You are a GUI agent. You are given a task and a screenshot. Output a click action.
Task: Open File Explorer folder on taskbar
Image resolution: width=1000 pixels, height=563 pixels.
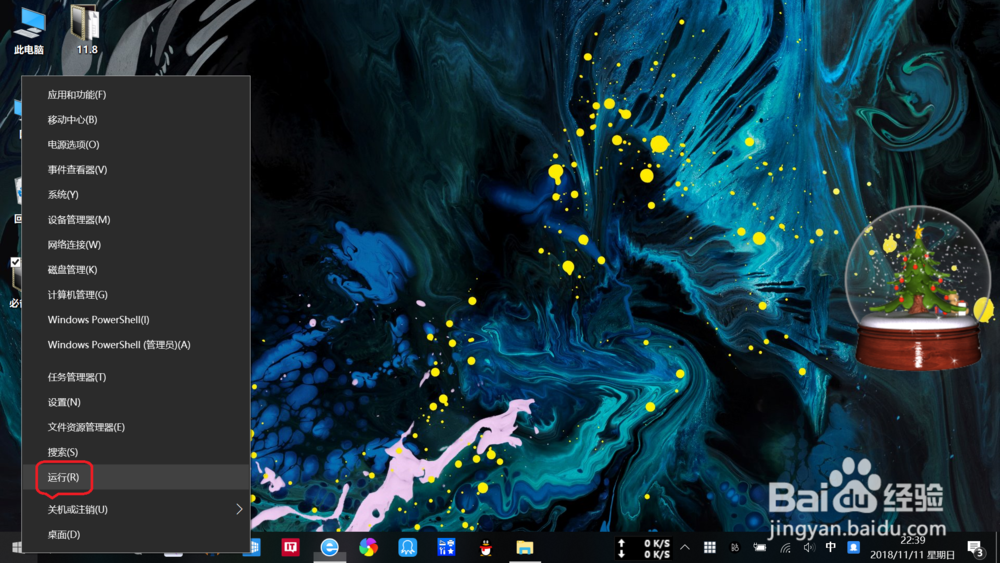524,547
